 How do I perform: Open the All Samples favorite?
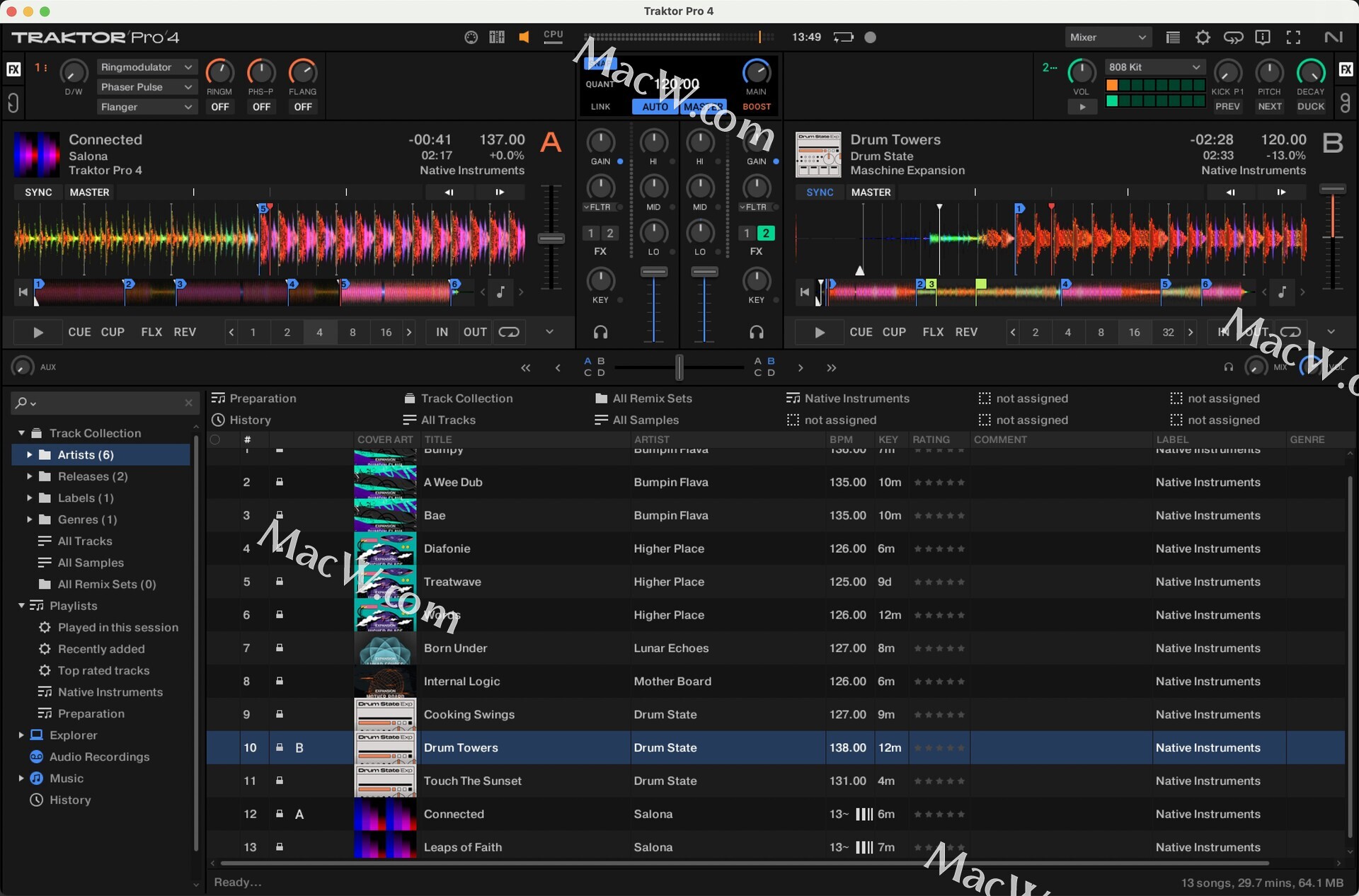(636, 420)
